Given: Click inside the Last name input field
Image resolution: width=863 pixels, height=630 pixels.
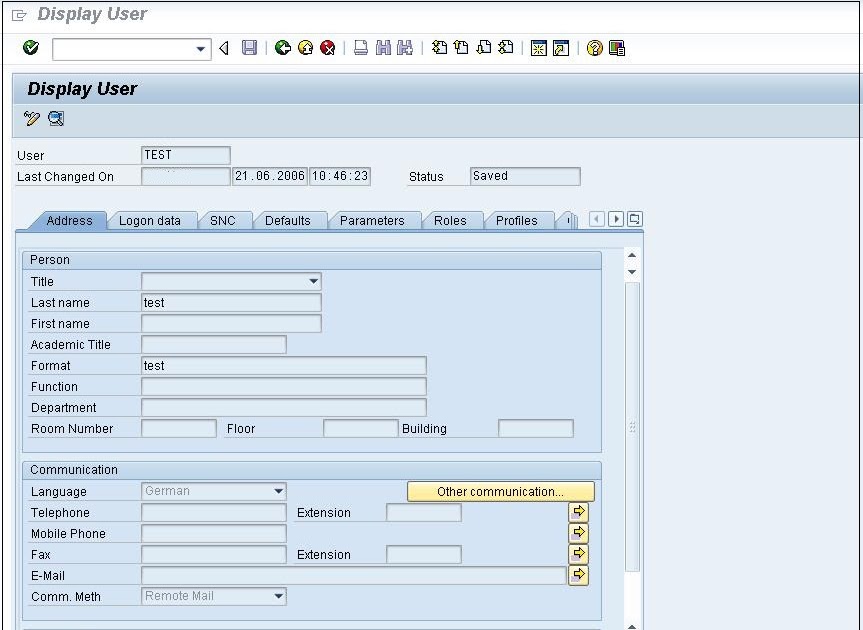Looking at the screenshot, I should (x=230, y=302).
